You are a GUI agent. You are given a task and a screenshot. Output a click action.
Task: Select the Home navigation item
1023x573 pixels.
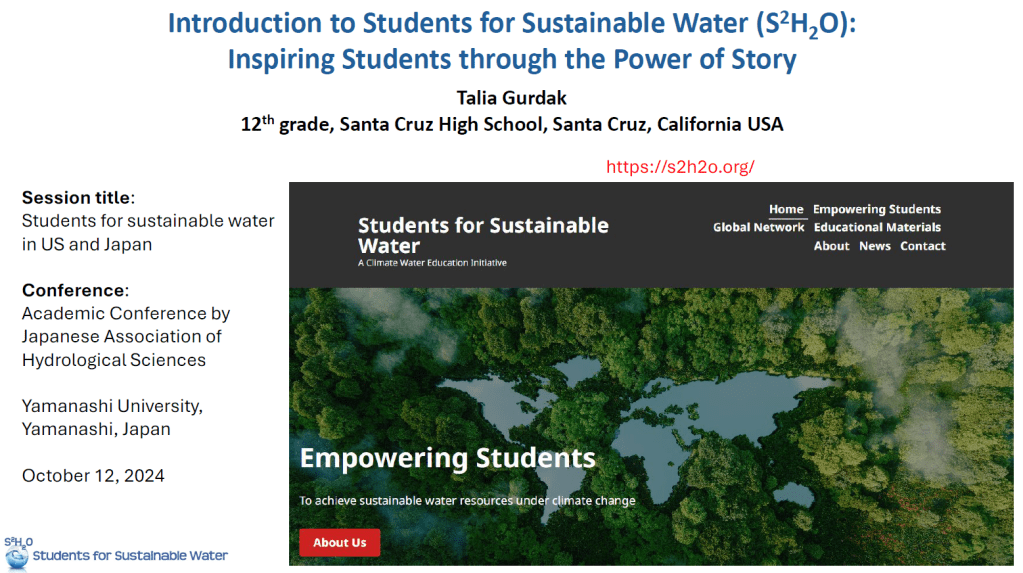(786, 210)
